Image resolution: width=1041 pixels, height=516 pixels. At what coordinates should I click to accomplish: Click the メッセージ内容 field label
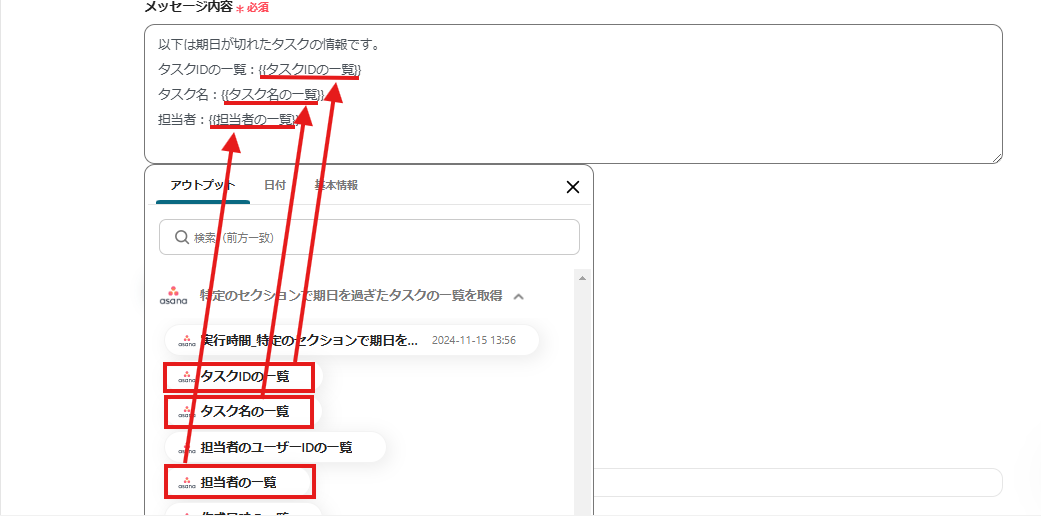(189, 7)
